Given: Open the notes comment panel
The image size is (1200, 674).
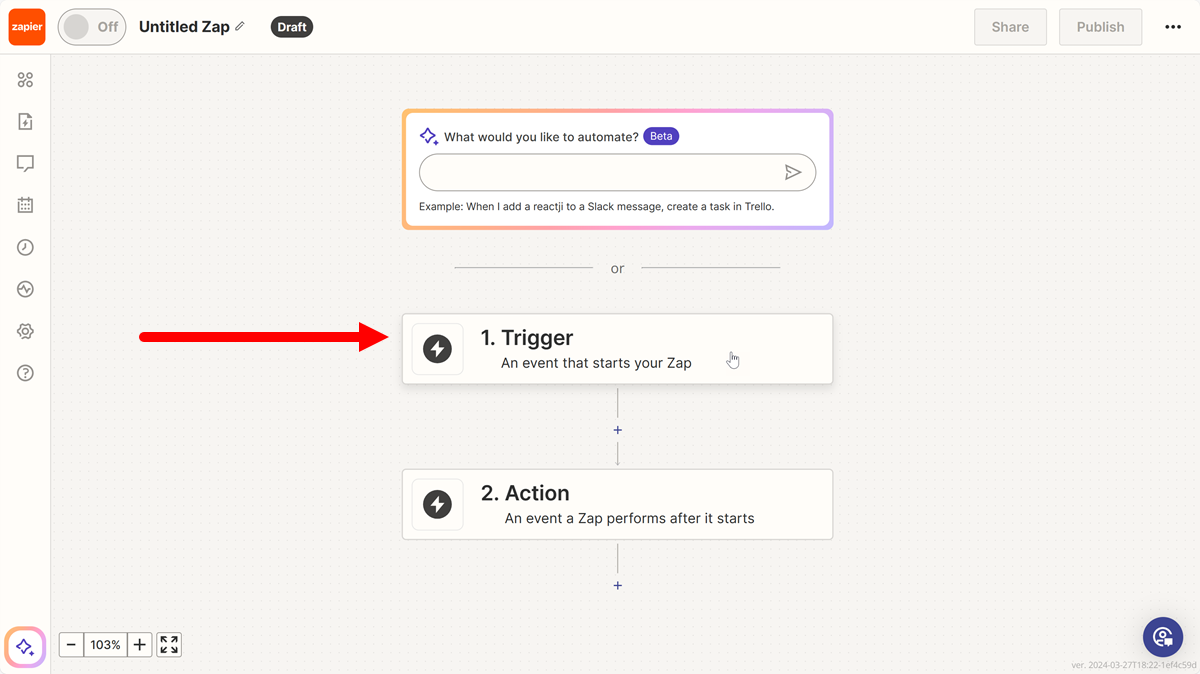Looking at the screenshot, I should 26,163.
